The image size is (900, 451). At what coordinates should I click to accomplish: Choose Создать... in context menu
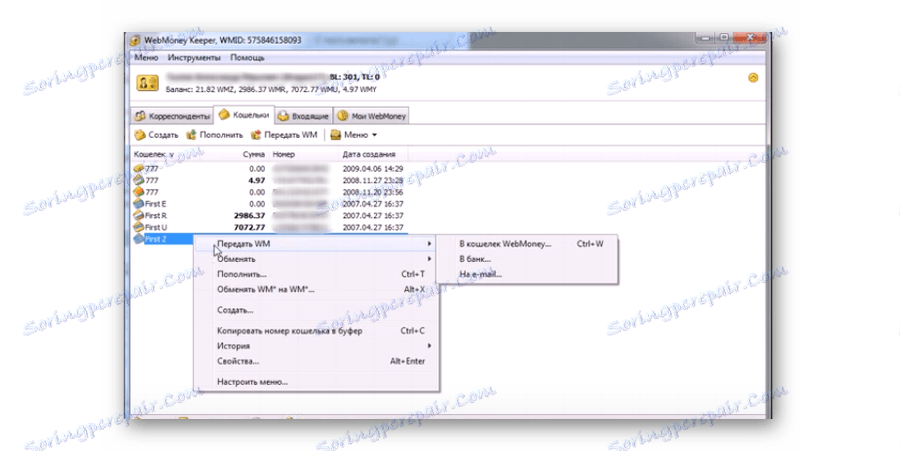click(x=316, y=310)
